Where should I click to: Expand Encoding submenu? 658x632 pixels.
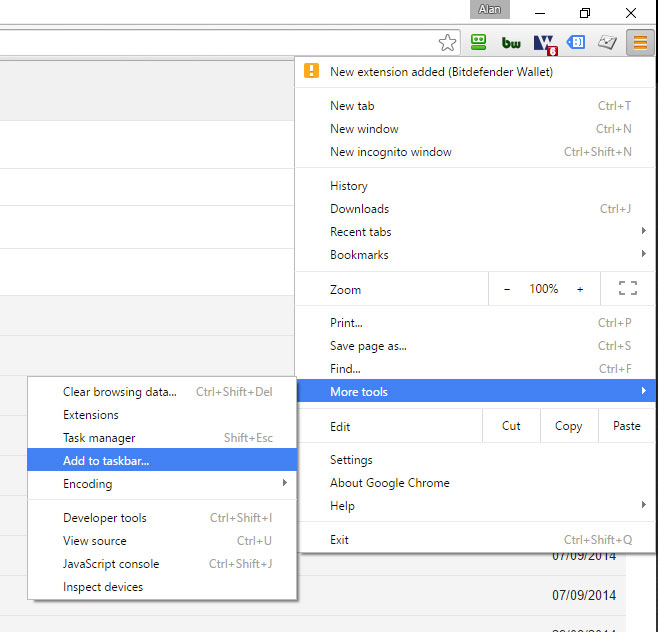[x=162, y=484]
